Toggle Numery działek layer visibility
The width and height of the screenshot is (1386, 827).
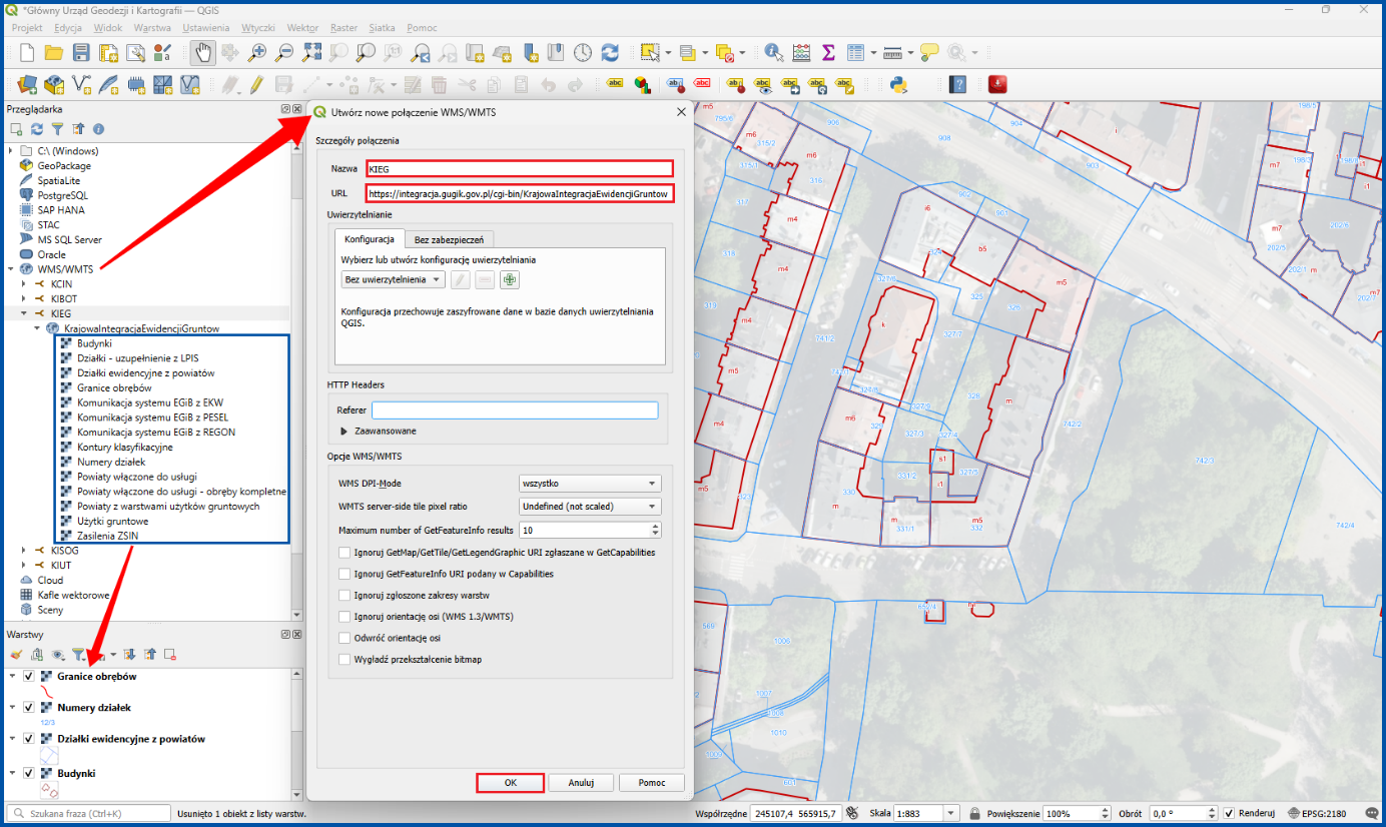28,707
